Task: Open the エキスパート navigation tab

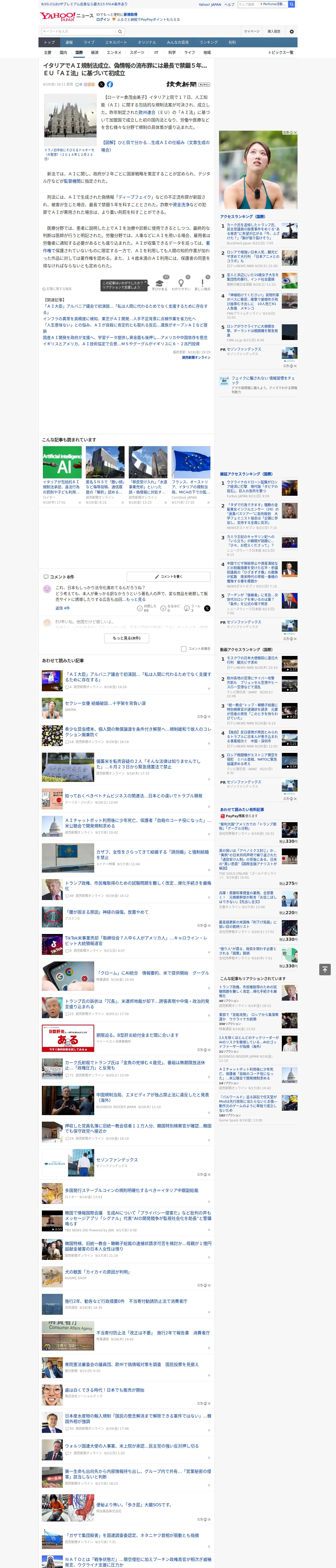Action: point(116,43)
